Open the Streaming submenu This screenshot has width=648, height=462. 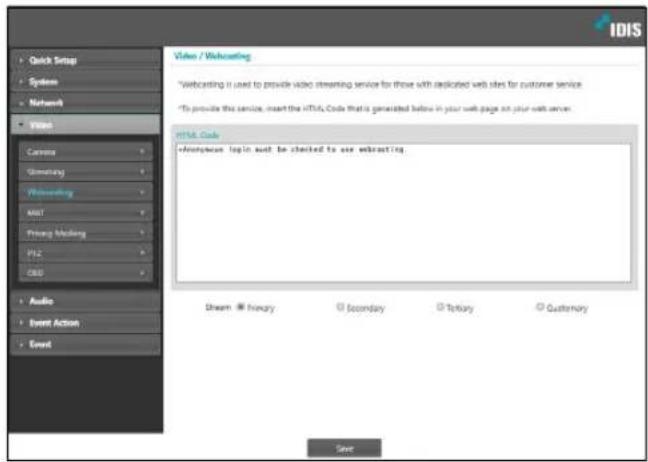86,171
